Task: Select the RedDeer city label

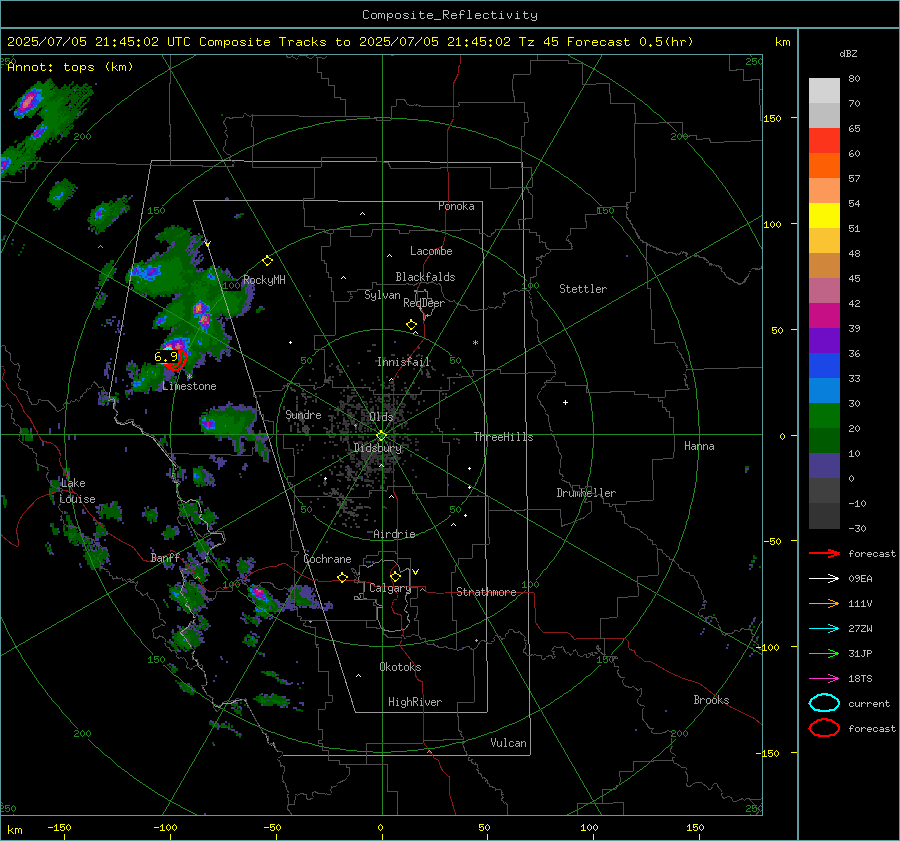Action: click(x=424, y=303)
